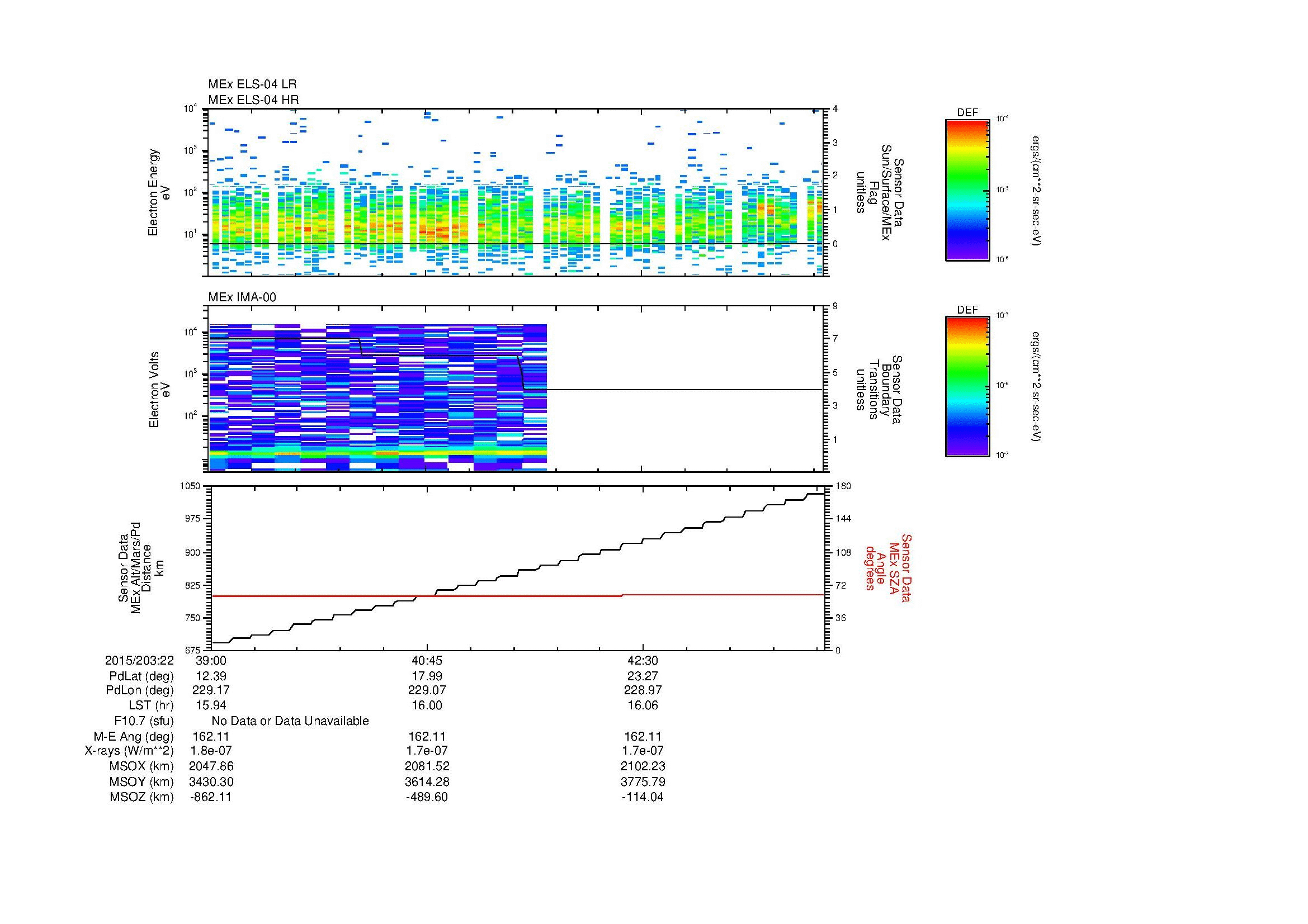The width and height of the screenshot is (1308, 924).
Task: Click MSOZ value -489.60
Action: pos(427,797)
